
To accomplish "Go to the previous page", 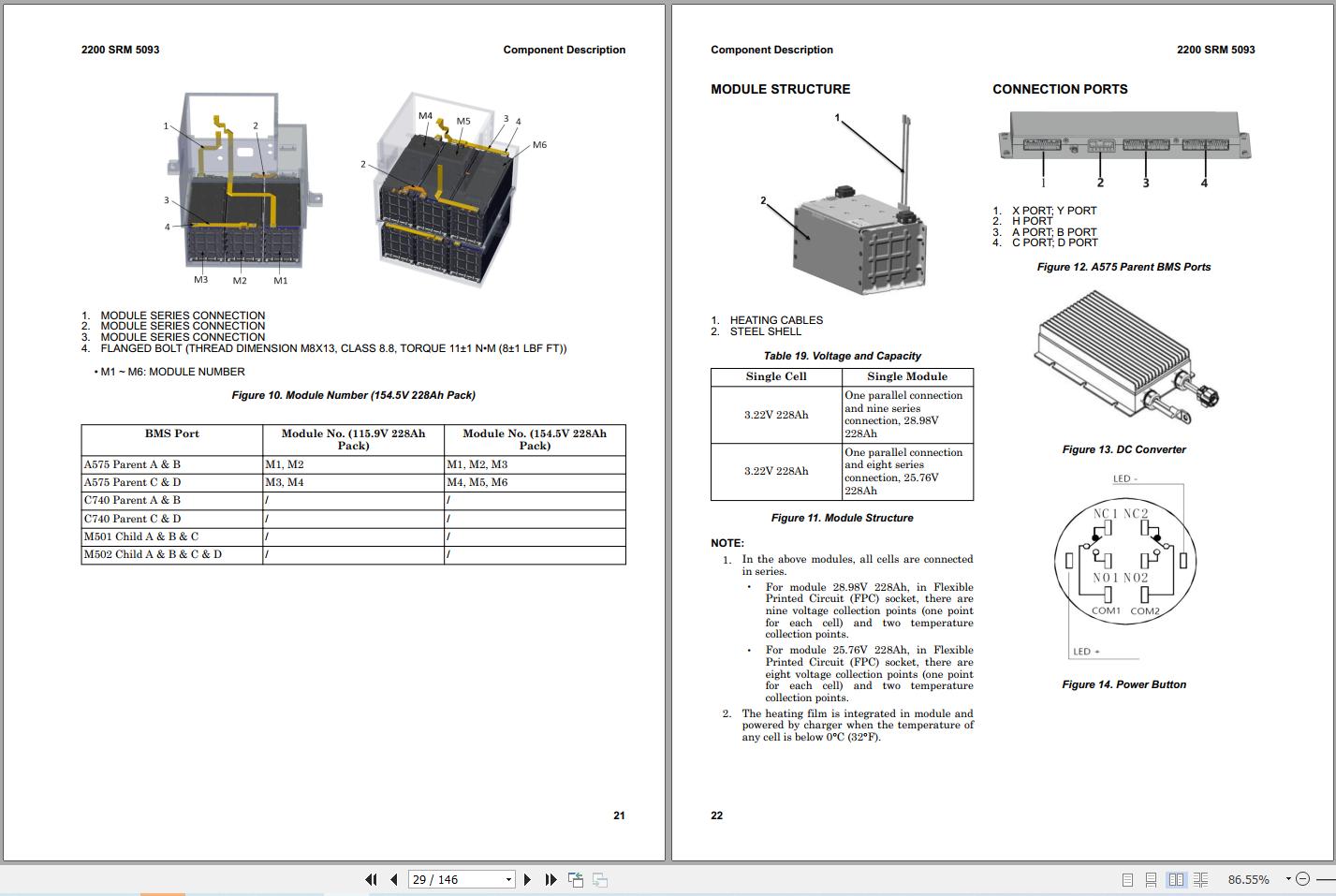I will pyautogui.click(x=394, y=879).
